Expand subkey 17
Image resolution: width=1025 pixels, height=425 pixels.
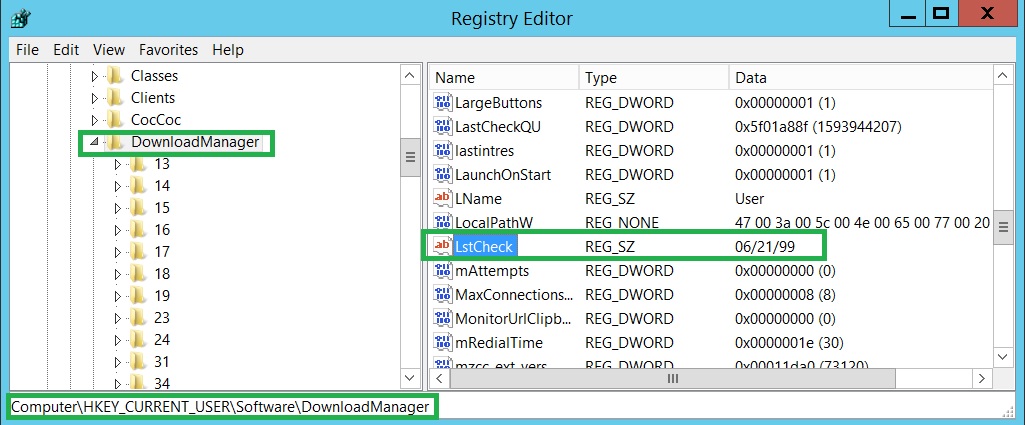pyautogui.click(x=118, y=252)
